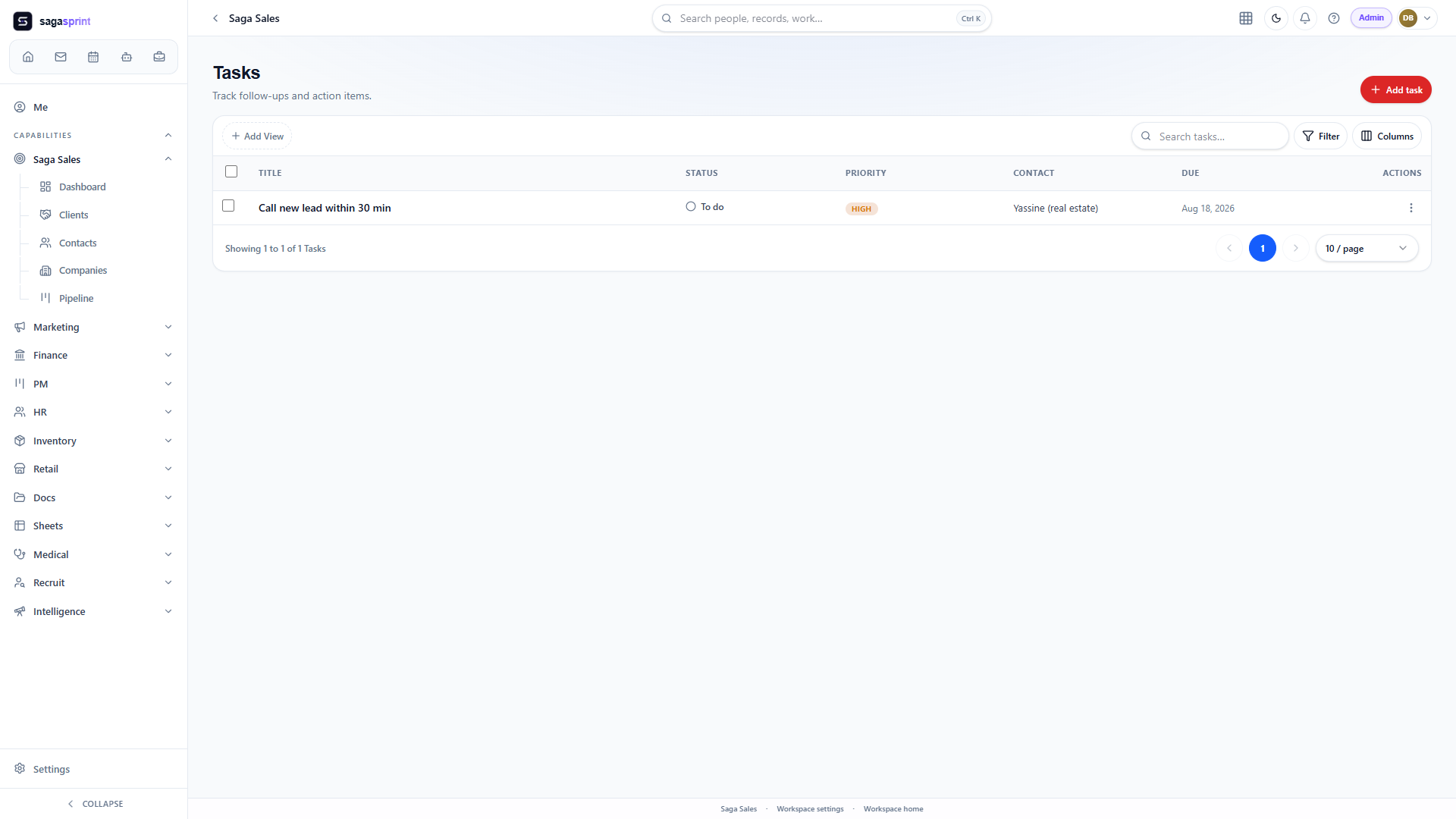Click the HIGH priority badge

(861, 209)
